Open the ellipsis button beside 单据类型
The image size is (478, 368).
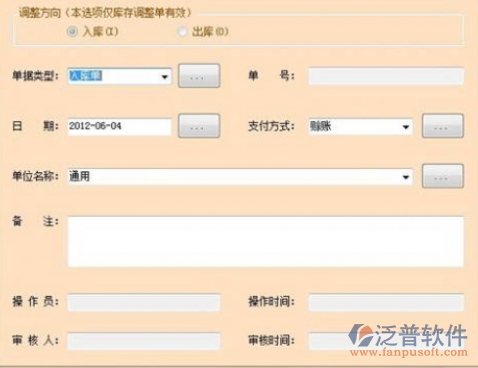(199, 76)
